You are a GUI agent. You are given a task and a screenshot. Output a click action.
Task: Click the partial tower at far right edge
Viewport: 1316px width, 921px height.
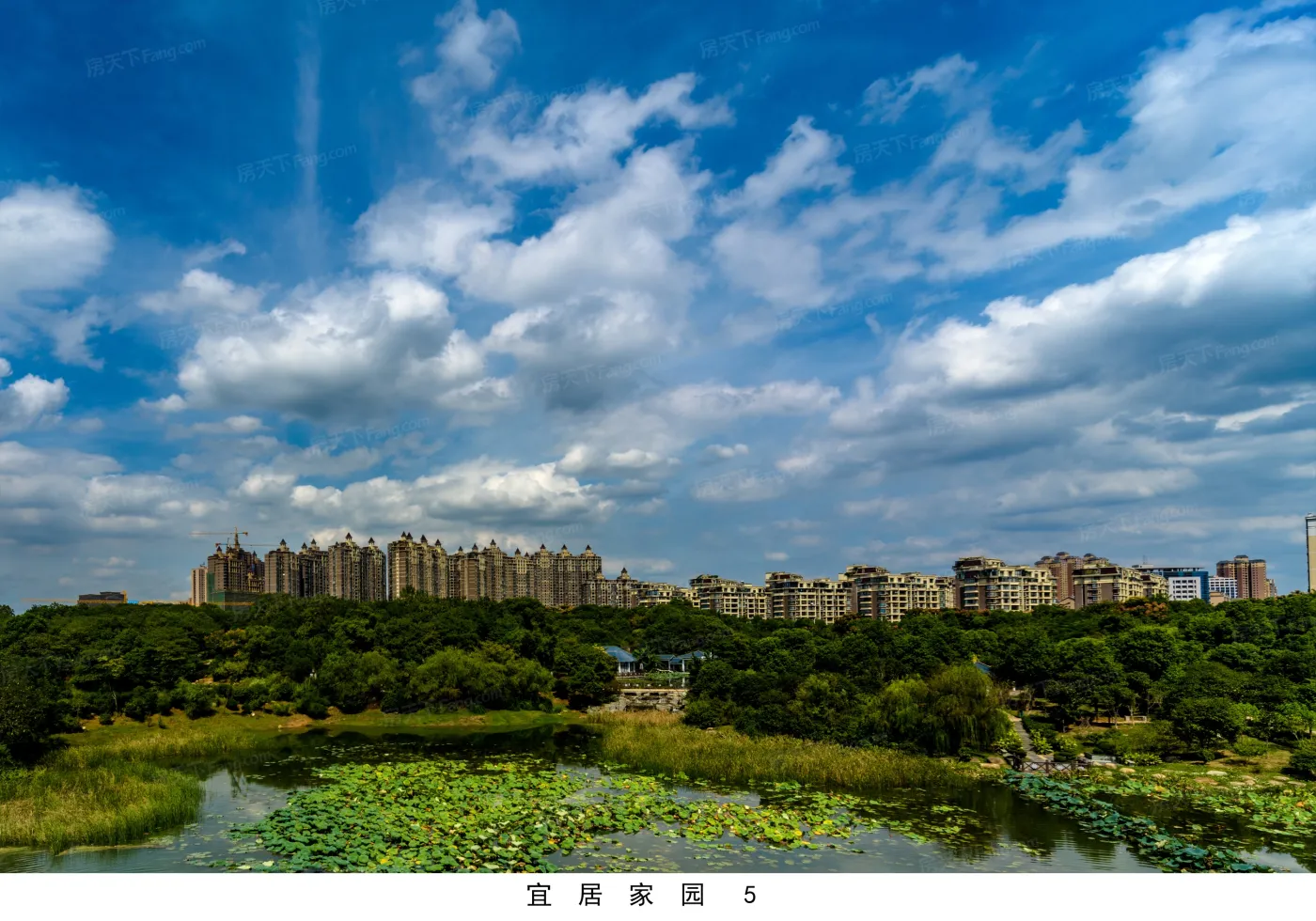(1310, 553)
